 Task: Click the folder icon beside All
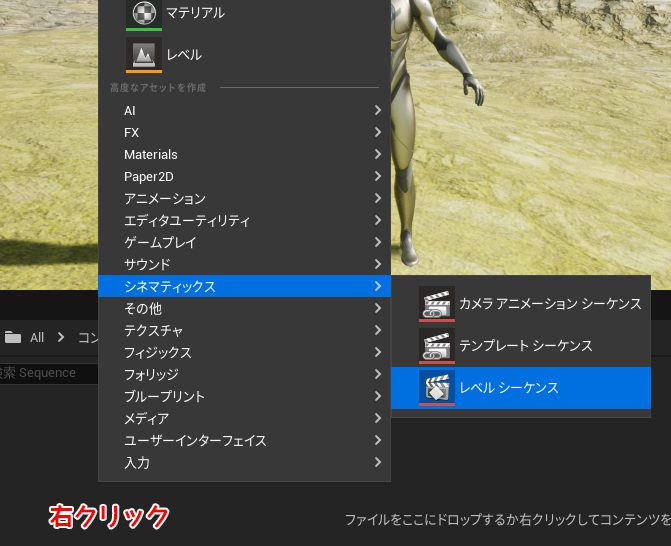(x=13, y=337)
